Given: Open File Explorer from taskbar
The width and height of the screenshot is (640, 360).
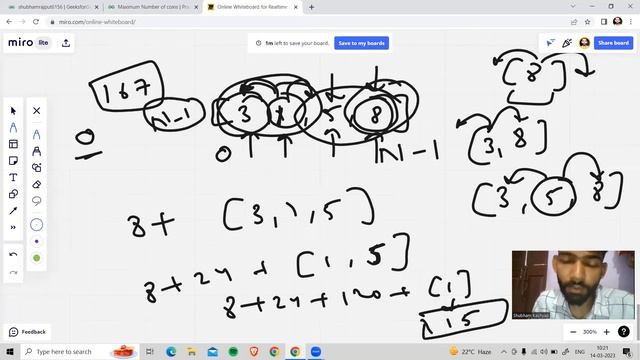Looking at the screenshot, I should [191, 351].
